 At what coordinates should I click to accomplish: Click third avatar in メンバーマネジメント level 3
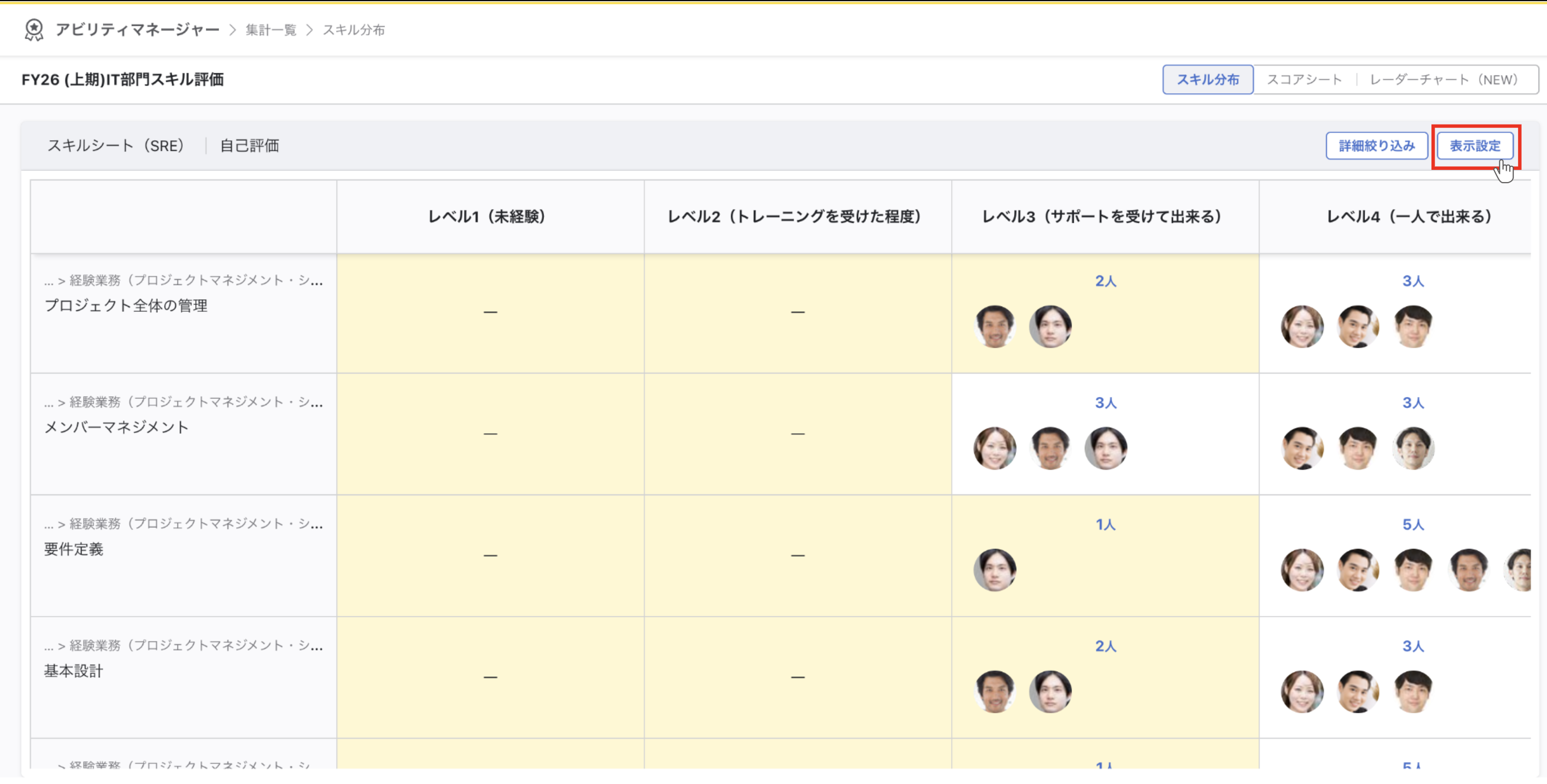[1105, 448]
